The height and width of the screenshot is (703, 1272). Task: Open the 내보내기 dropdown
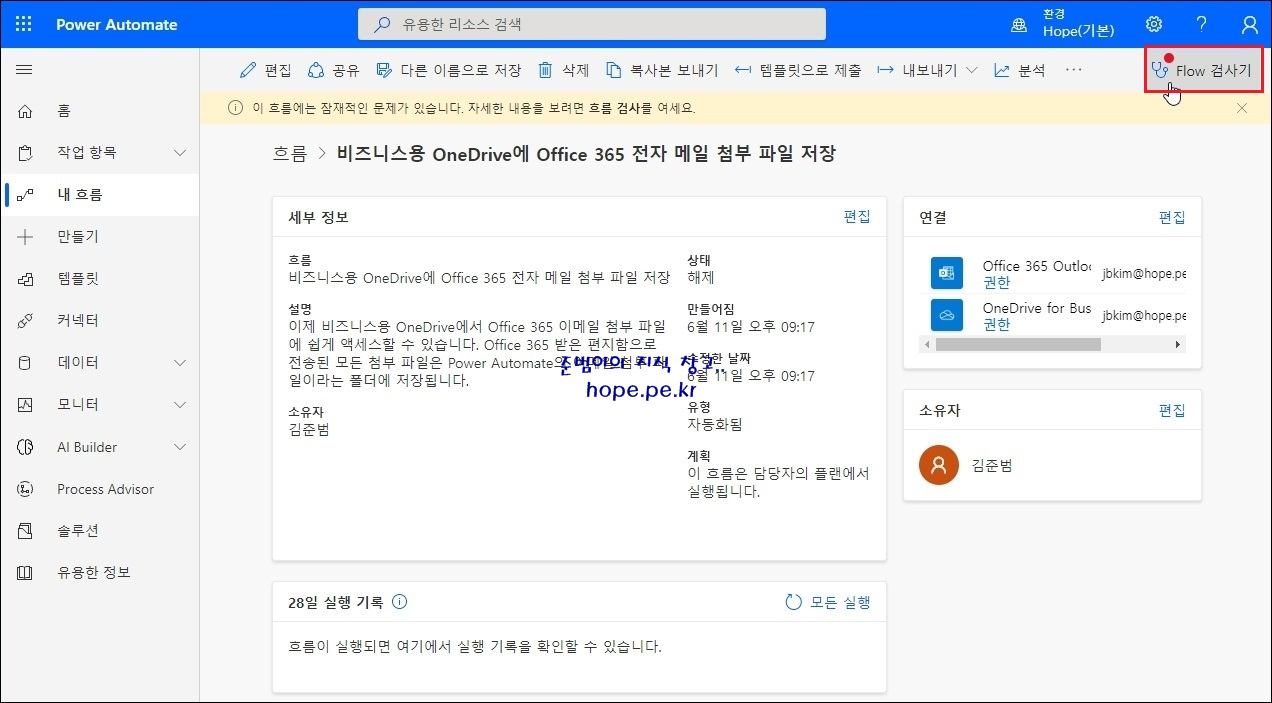click(927, 70)
